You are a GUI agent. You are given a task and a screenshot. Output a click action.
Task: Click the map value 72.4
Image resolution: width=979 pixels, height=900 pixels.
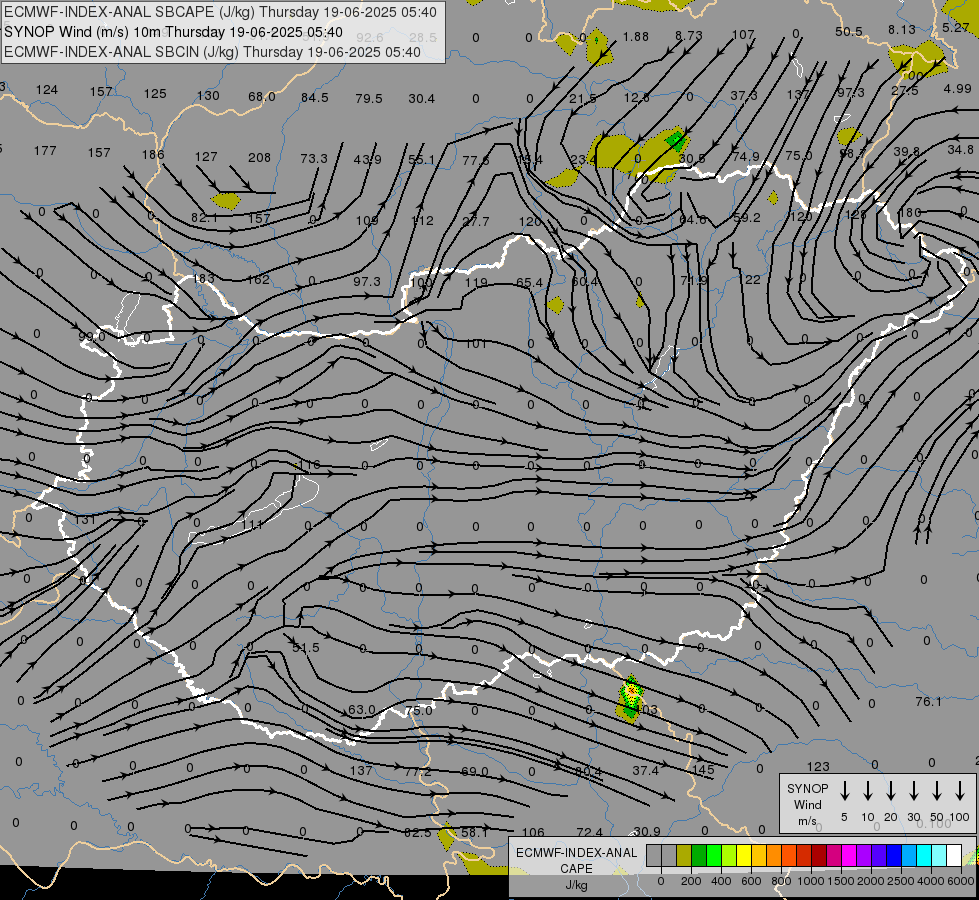tap(590, 832)
